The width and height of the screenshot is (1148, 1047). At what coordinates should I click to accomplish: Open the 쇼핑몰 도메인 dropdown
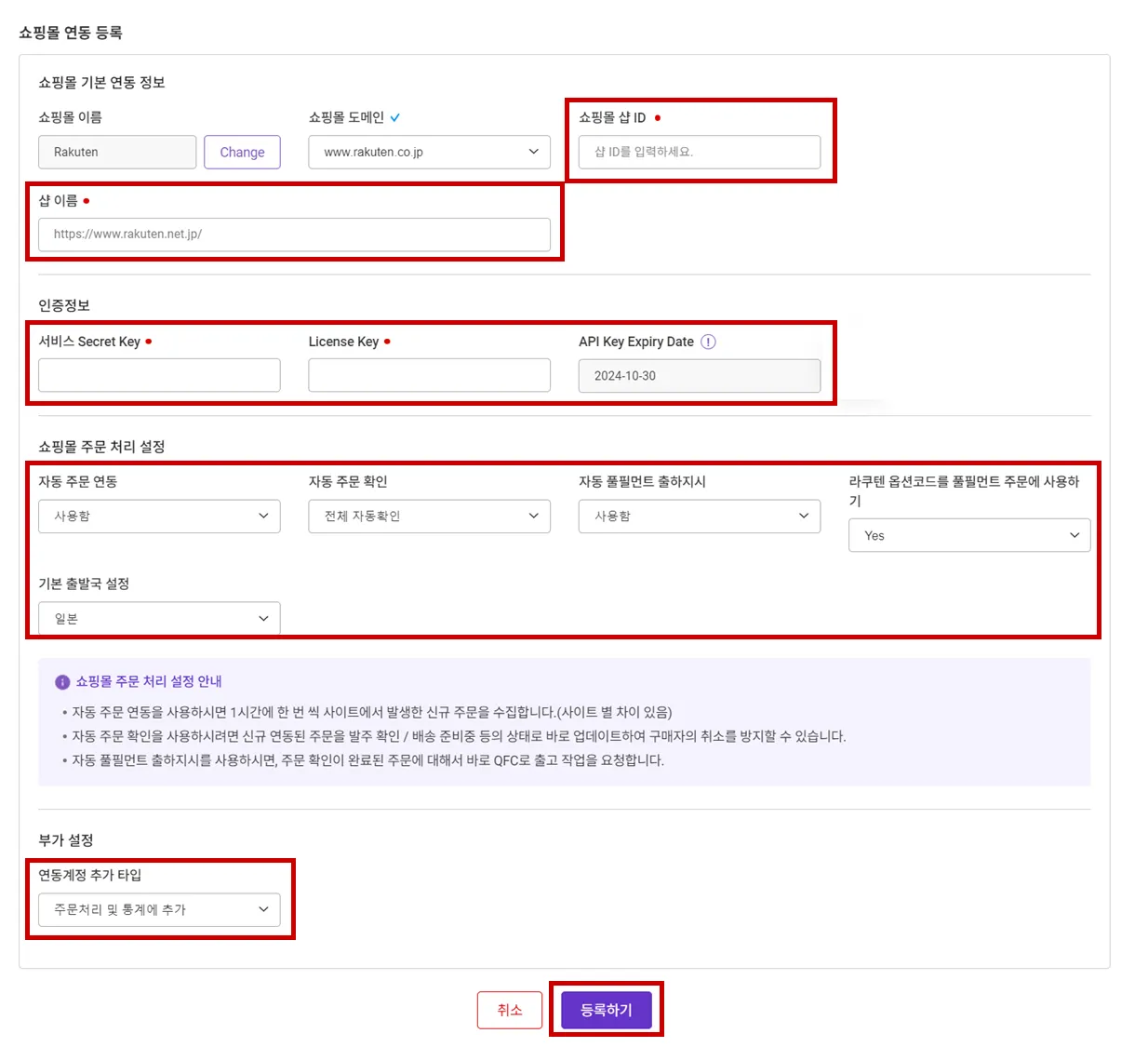coord(430,152)
